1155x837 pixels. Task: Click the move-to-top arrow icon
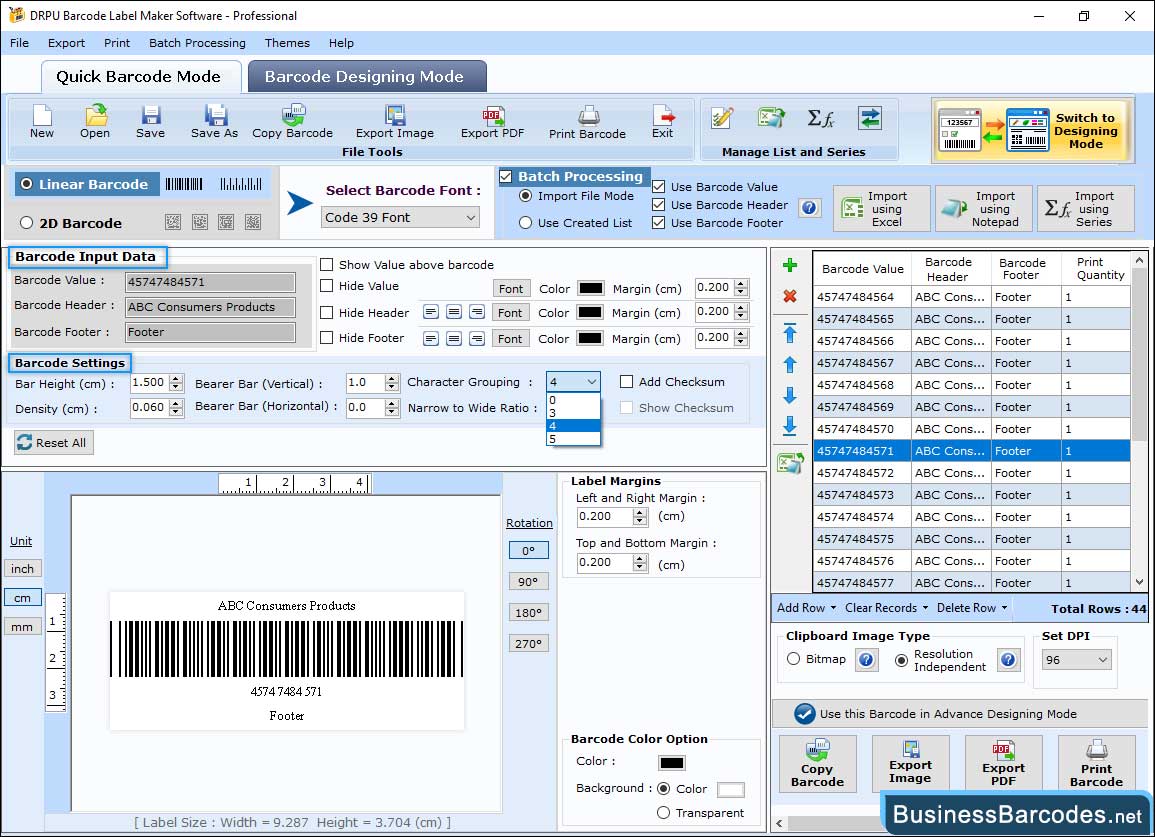click(x=790, y=333)
